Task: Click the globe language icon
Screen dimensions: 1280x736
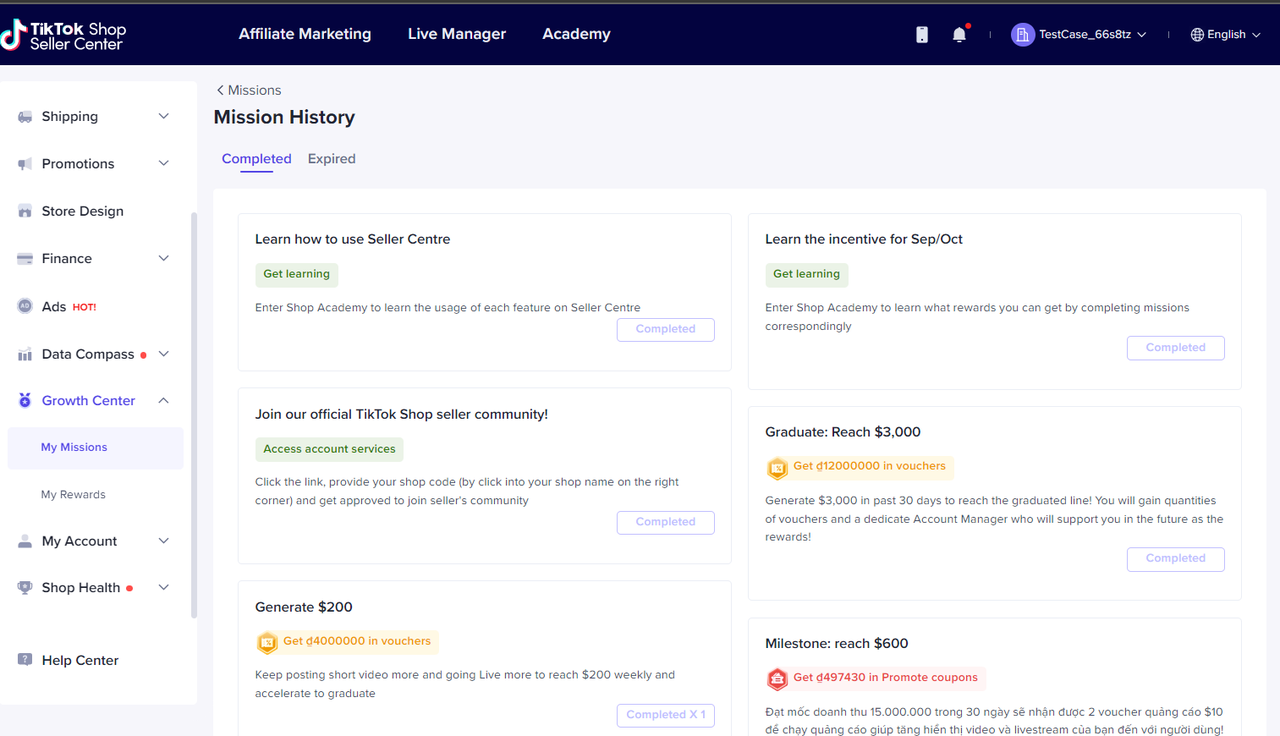Action: click(1197, 35)
